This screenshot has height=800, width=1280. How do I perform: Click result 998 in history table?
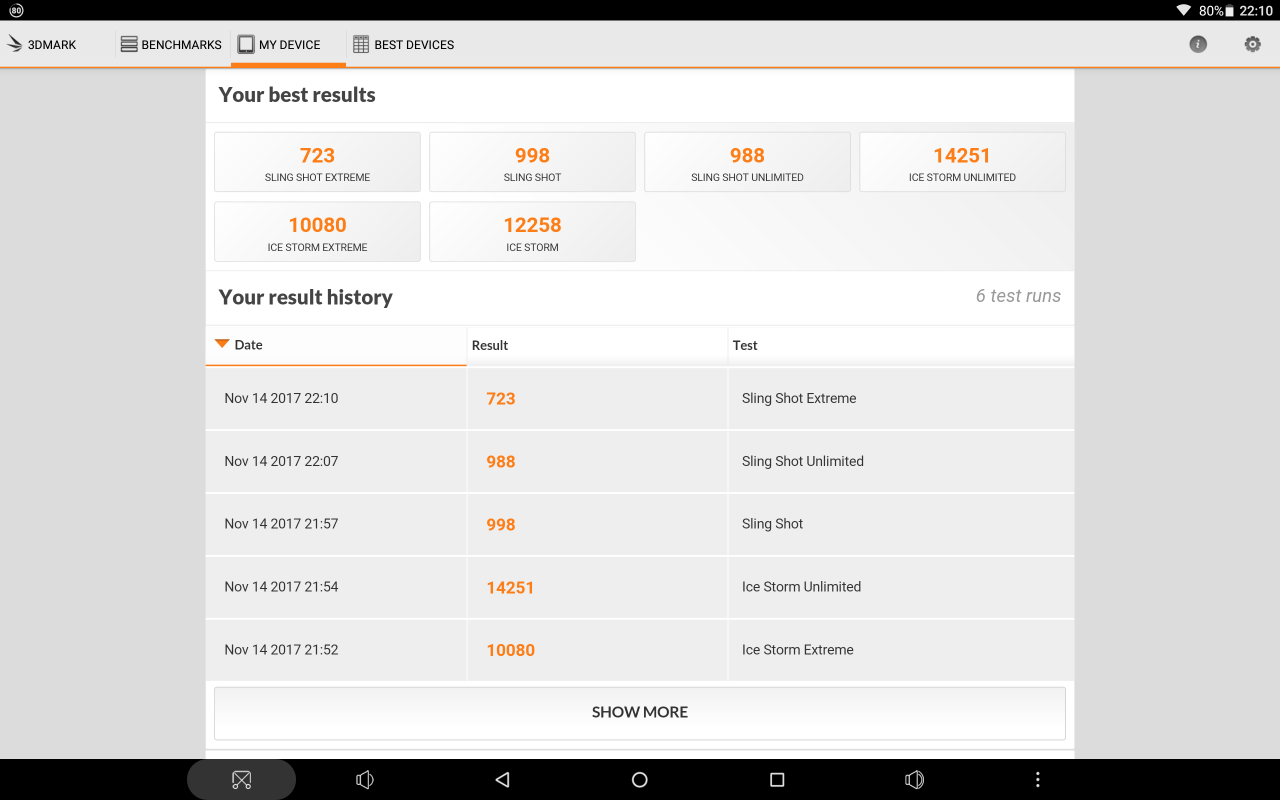[x=501, y=525]
